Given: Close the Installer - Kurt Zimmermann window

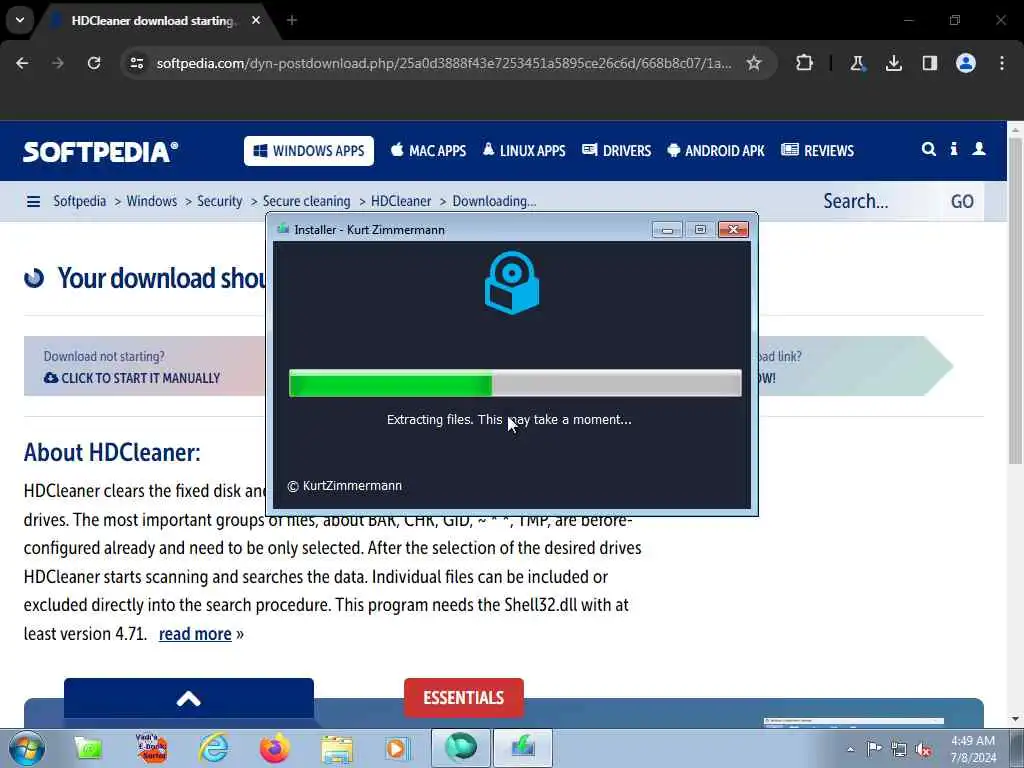Looking at the screenshot, I should coord(733,229).
